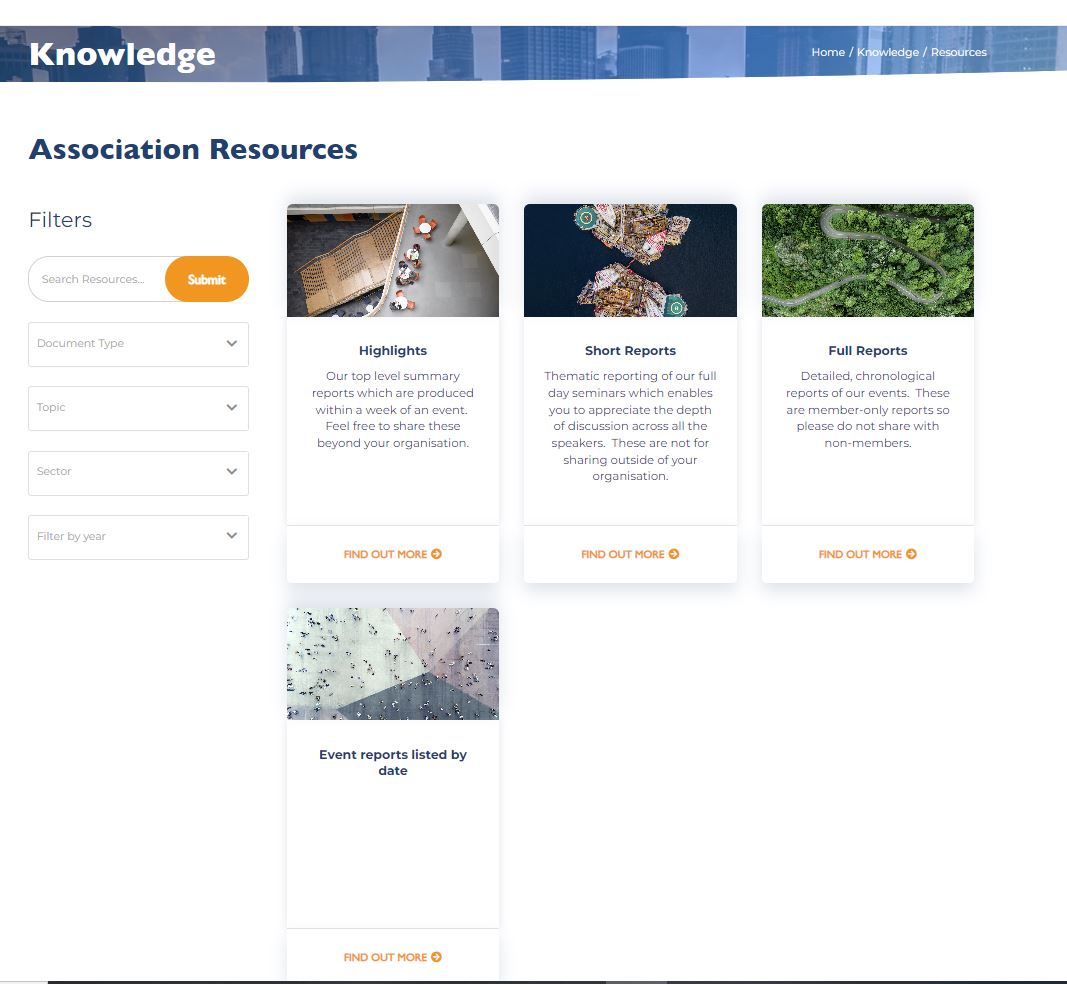Click the Short Reports card title
The width and height of the screenshot is (1067, 984).
pos(630,350)
